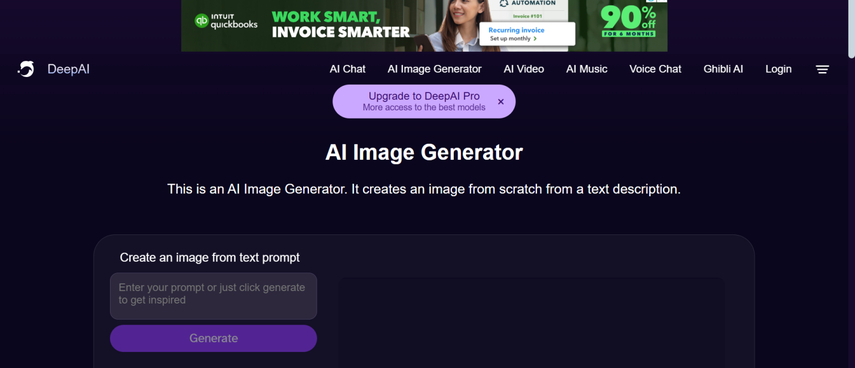Click the 'Create an image from text prompt' label
855x368 pixels.
coord(210,257)
